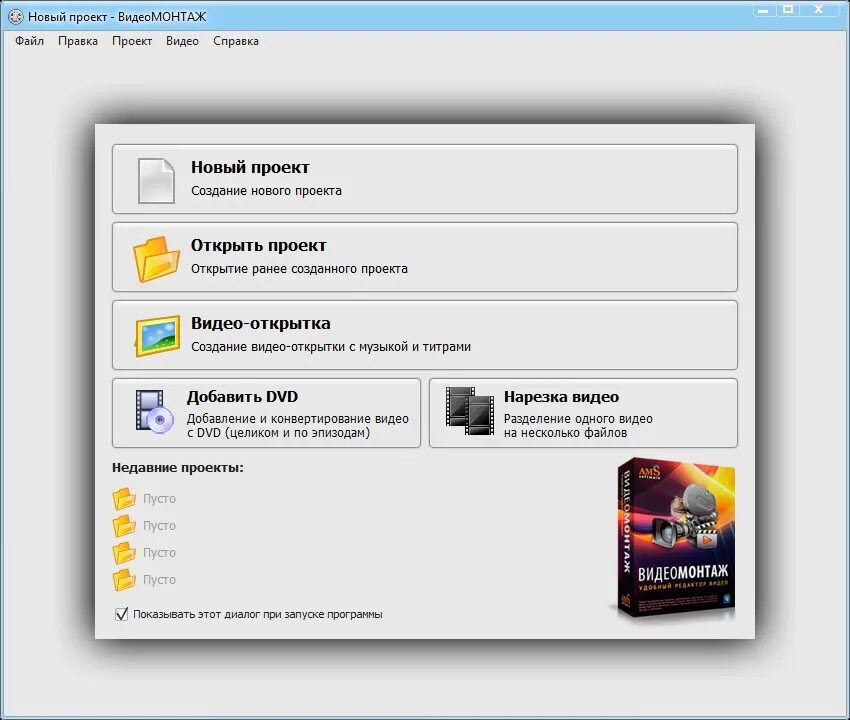Click the first Пусто folder icon in recent projects
This screenshot has width=850, height=720.
pyautogui.click(x=124, y=499)
